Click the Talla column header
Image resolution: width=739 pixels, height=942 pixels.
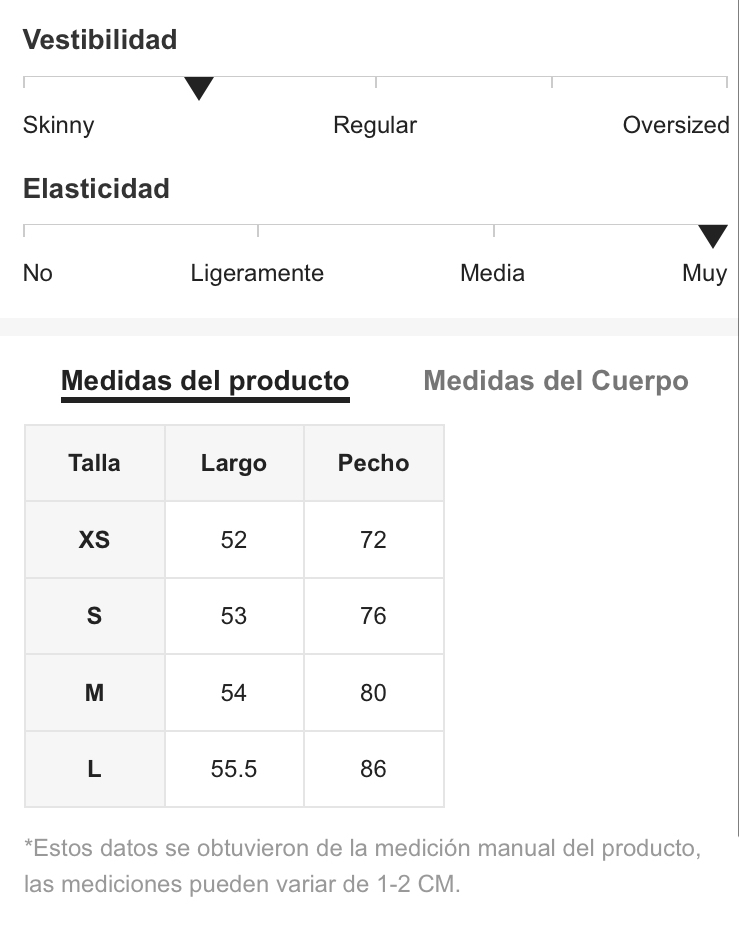pyautogui.click(x=94, y=463)
